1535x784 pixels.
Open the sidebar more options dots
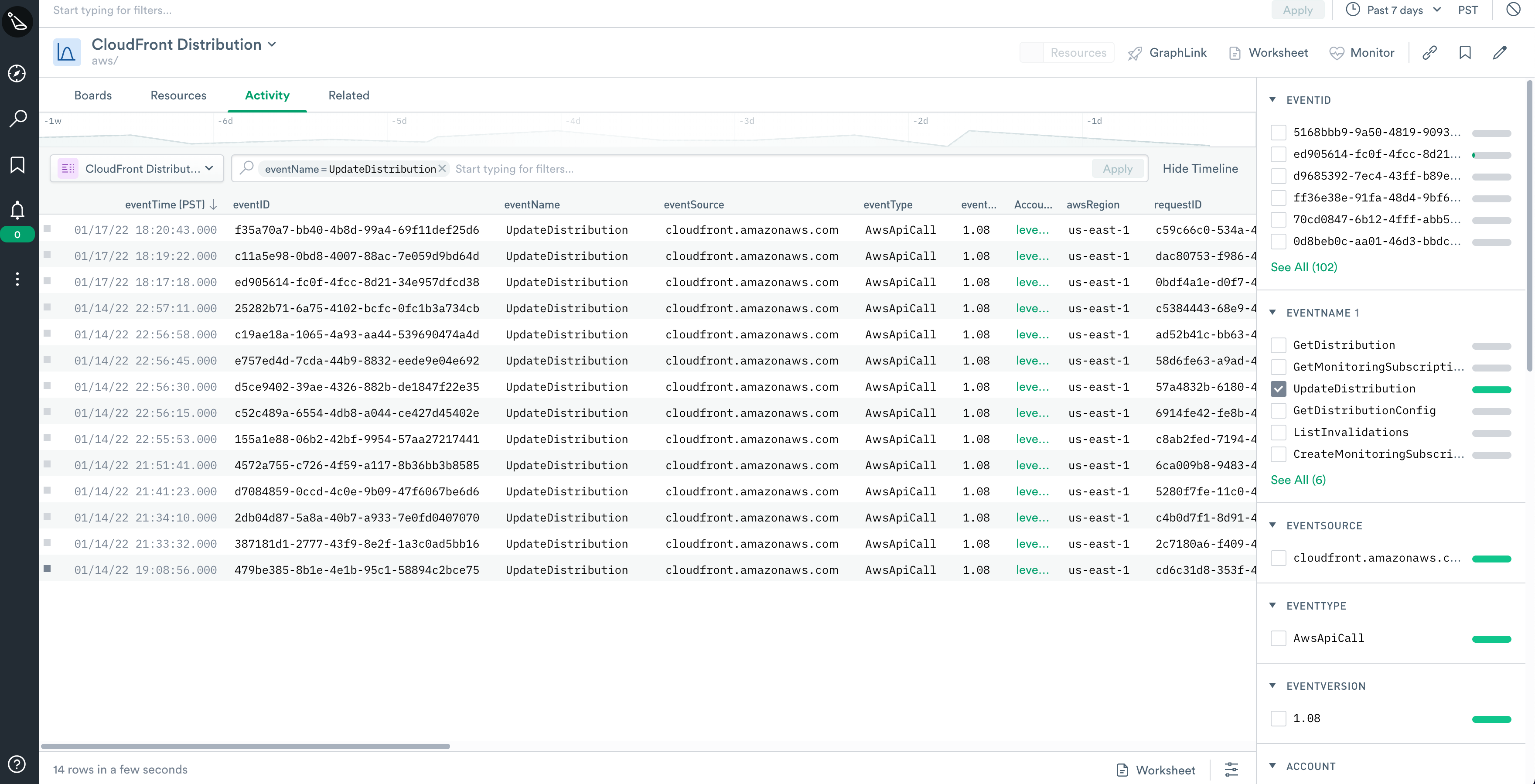tap(17, 279)
